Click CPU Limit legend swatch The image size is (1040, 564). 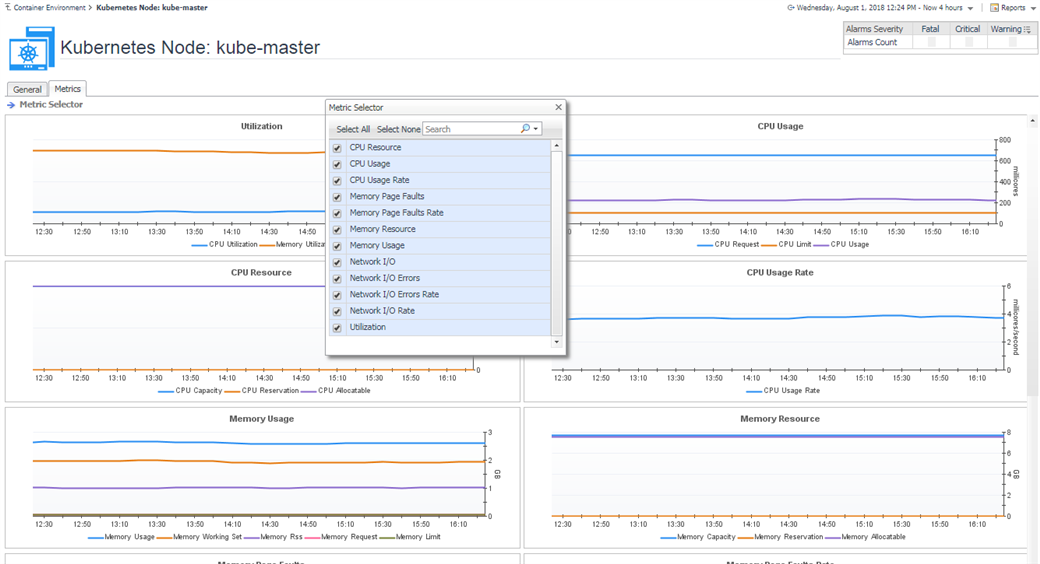(x=769, y=245)
